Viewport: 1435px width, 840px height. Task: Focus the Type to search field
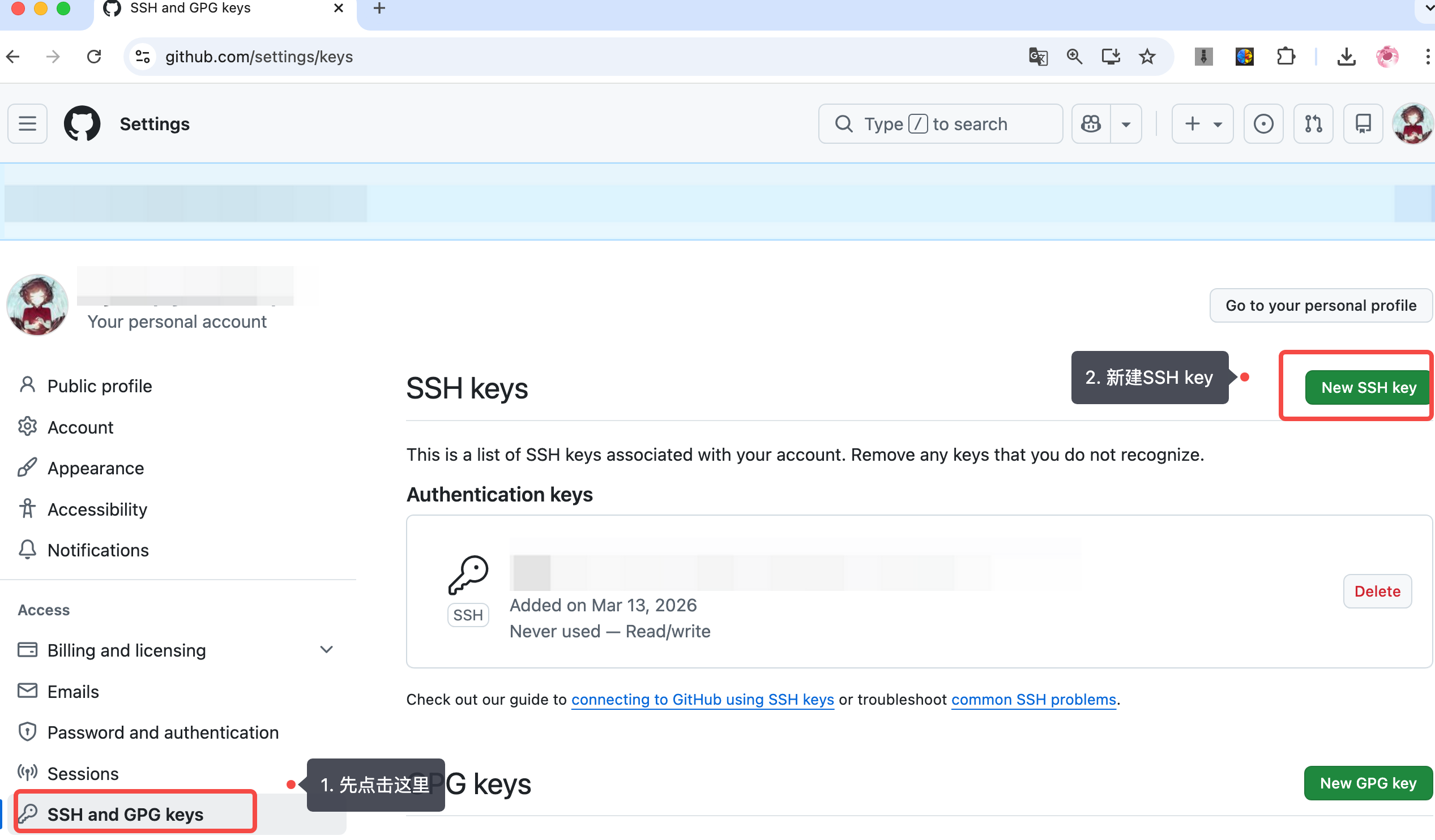(x=939, y=123)
